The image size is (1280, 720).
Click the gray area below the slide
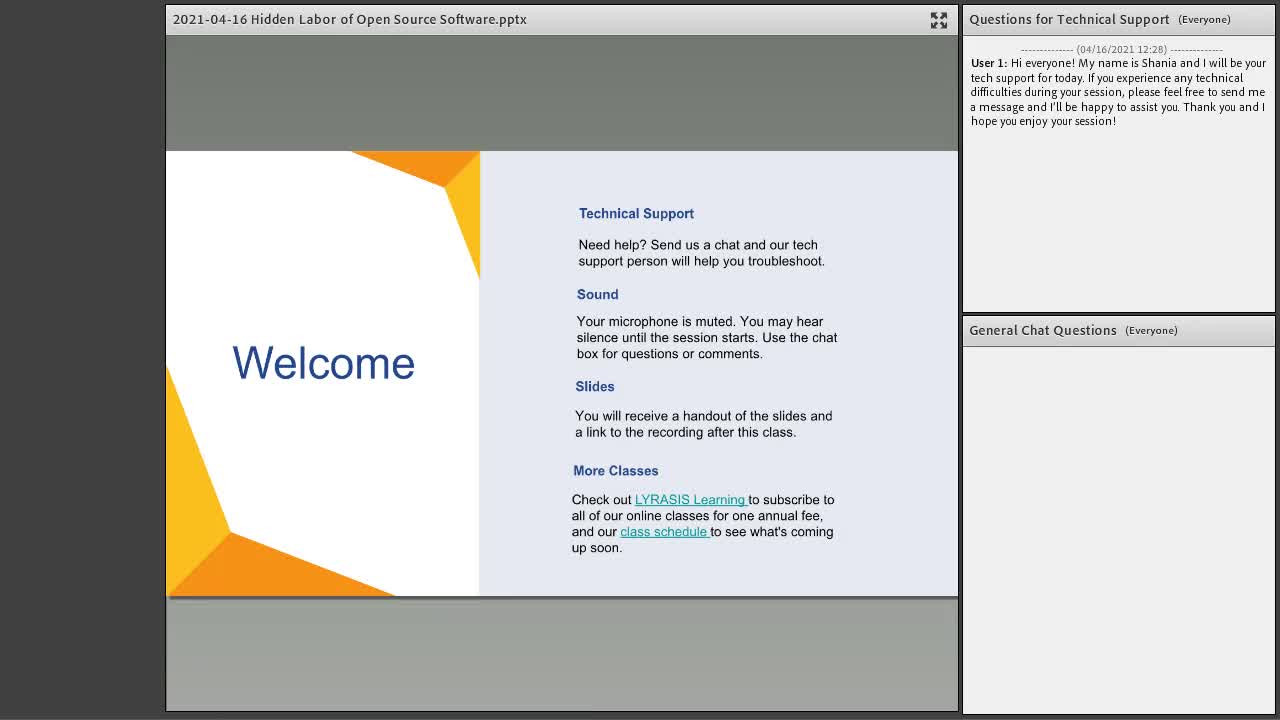pyautogui.click(x=561, y=654)
